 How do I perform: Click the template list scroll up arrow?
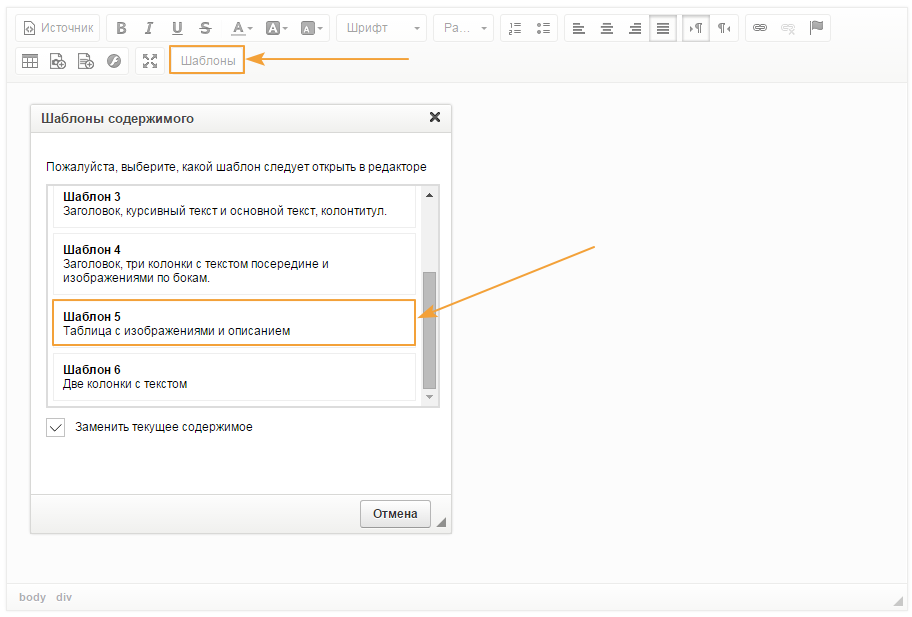[x=429, y=195]
